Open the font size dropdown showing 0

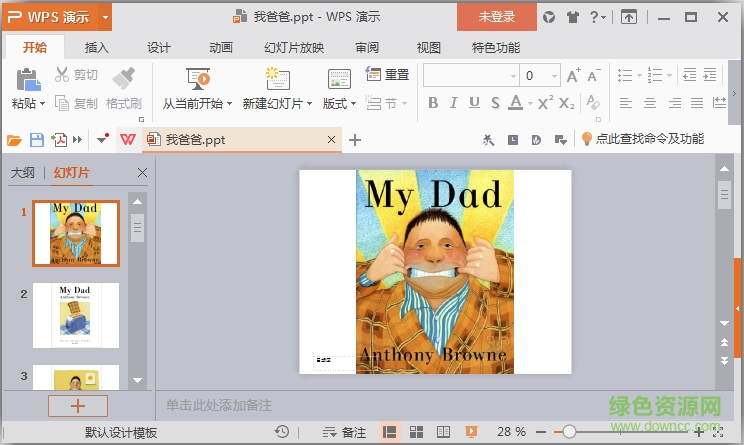pos(554,75)
